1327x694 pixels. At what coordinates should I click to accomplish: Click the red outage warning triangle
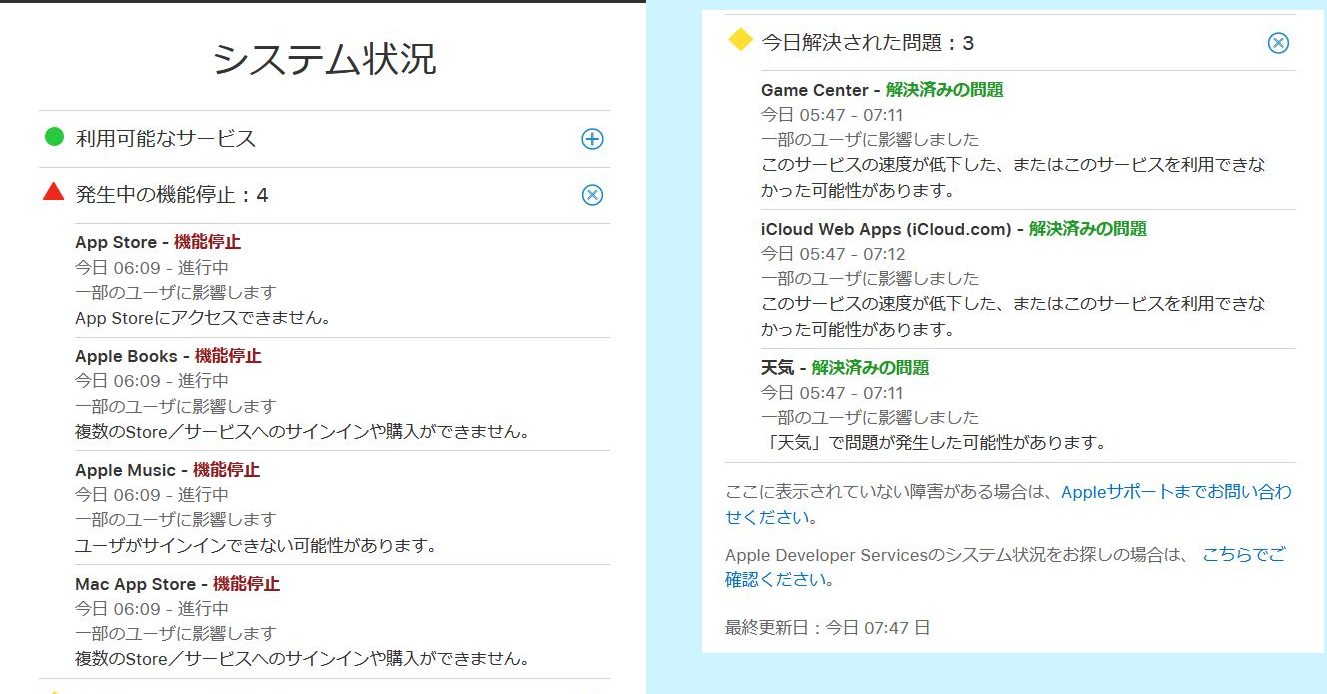[54, 192]
